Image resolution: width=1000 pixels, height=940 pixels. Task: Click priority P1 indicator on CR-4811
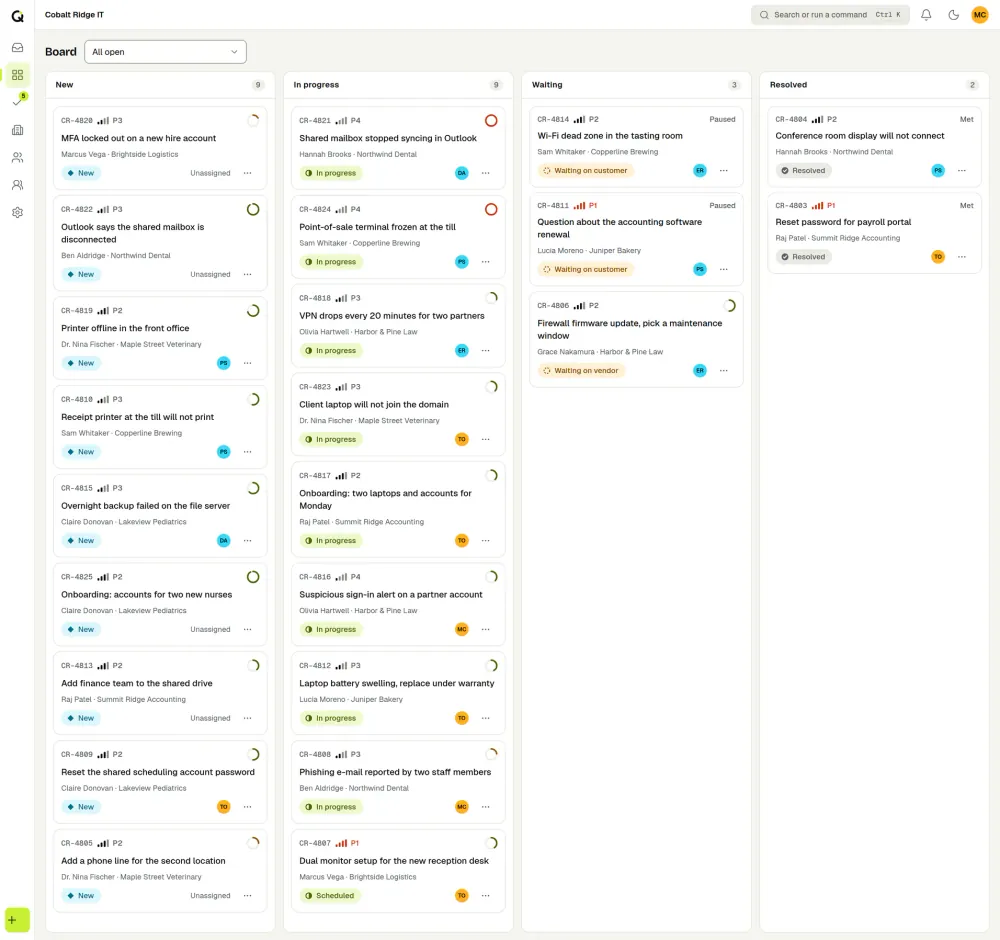585,205
